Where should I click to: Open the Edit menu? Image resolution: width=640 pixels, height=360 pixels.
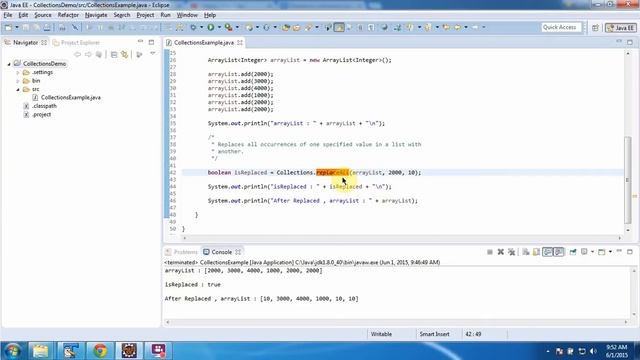tap(23, 15)
